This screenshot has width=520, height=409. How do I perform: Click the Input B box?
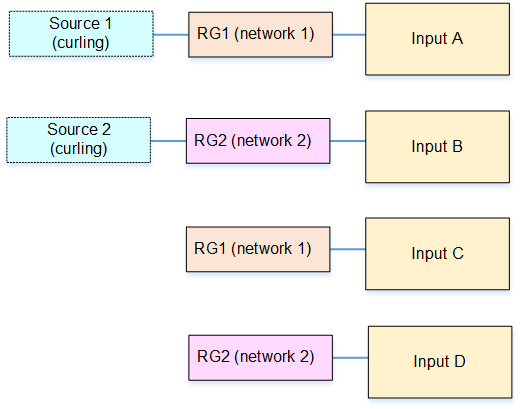pyautogui.click(x=437, y=147)
